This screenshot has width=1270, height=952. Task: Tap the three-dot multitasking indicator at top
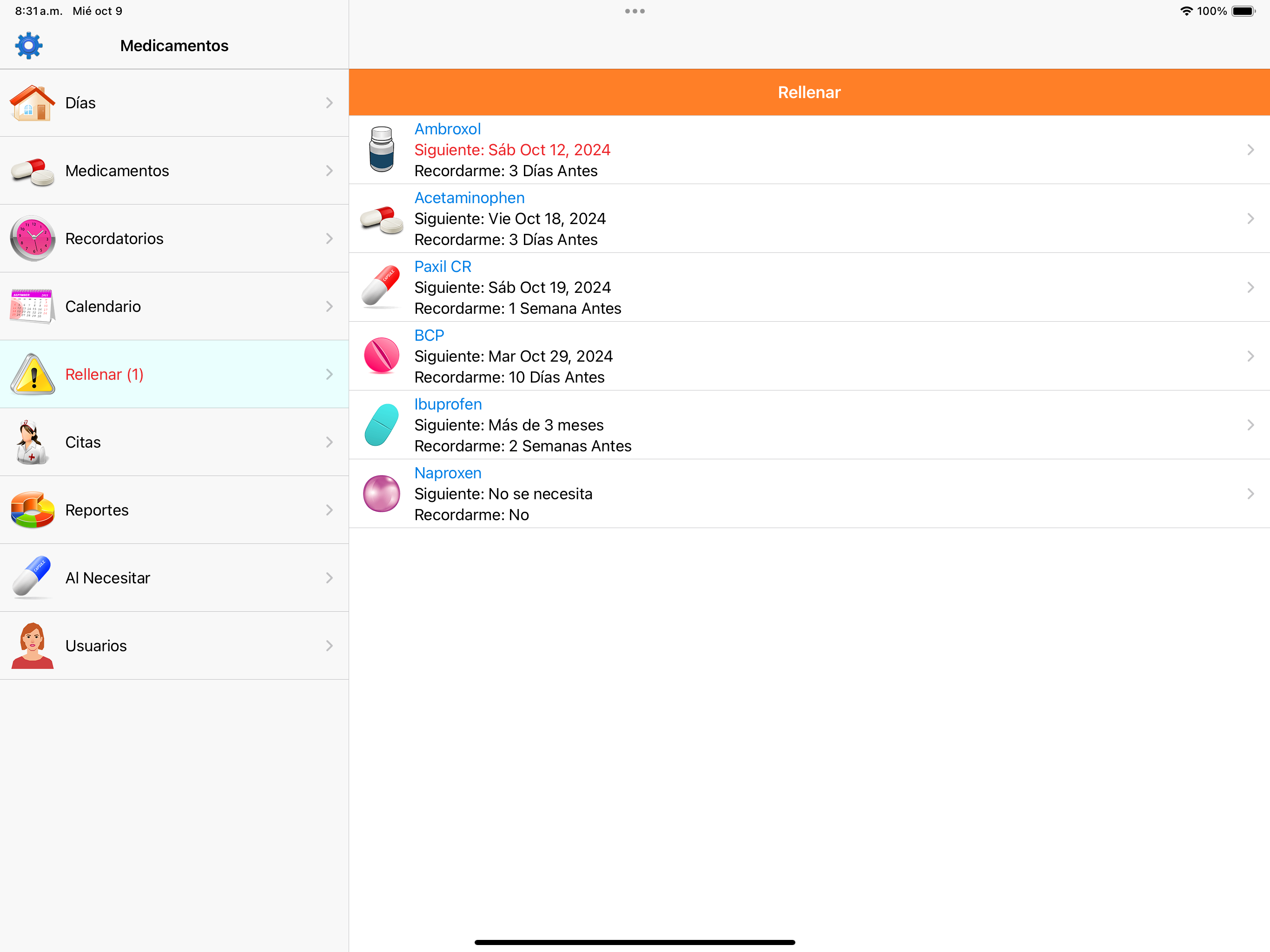tap(635, 11)
